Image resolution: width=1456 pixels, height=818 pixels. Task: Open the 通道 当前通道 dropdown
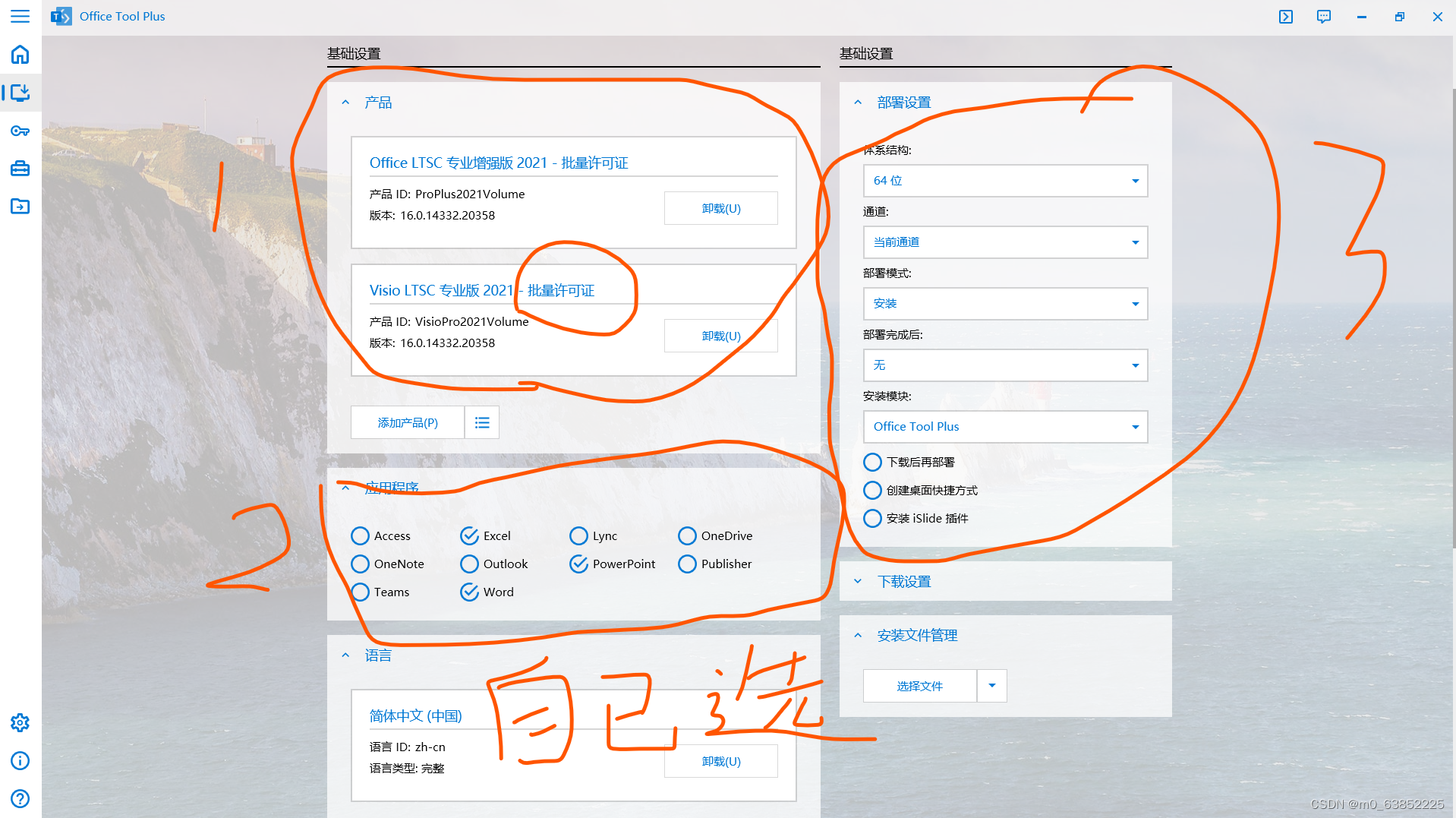1005,242
